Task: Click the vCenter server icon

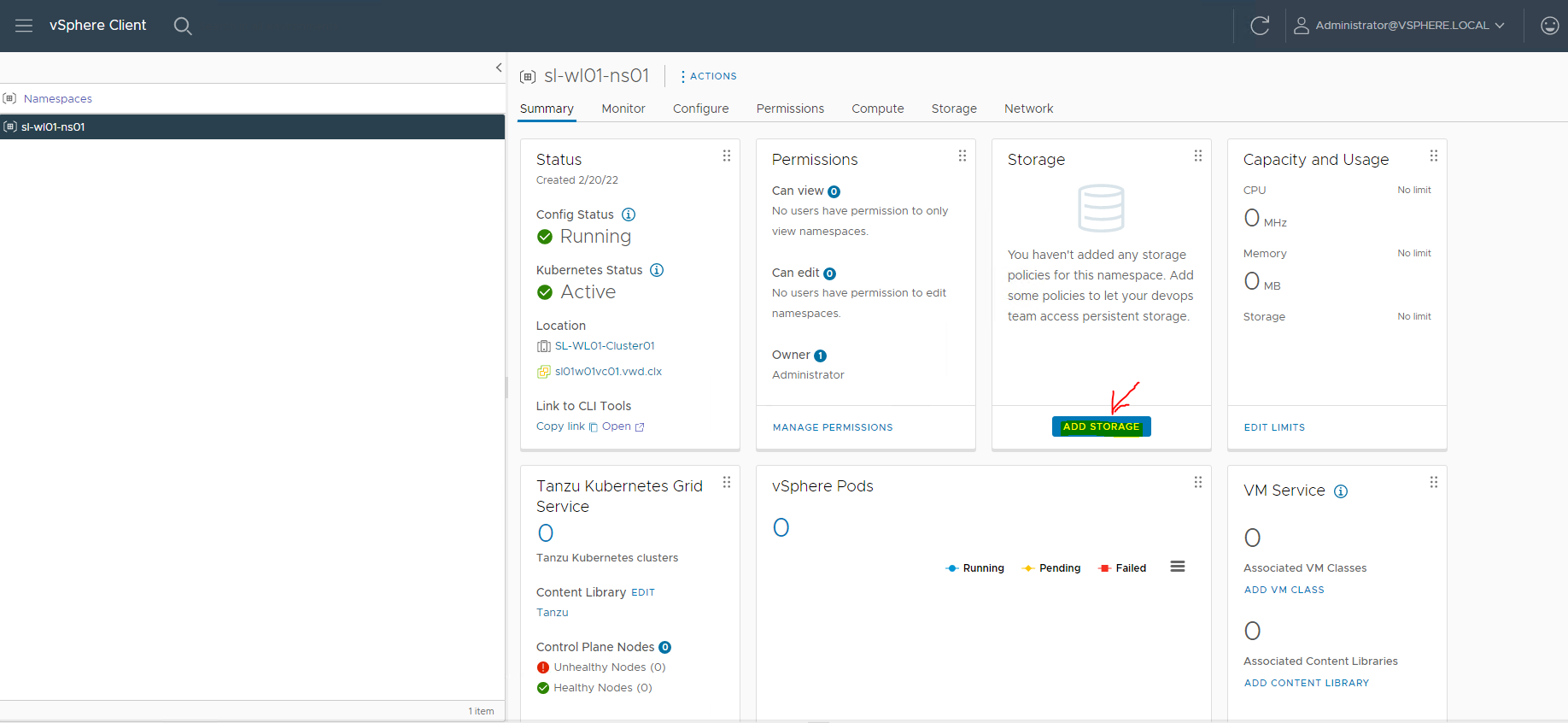Action: pyautogui.click(x=543, y=372)
